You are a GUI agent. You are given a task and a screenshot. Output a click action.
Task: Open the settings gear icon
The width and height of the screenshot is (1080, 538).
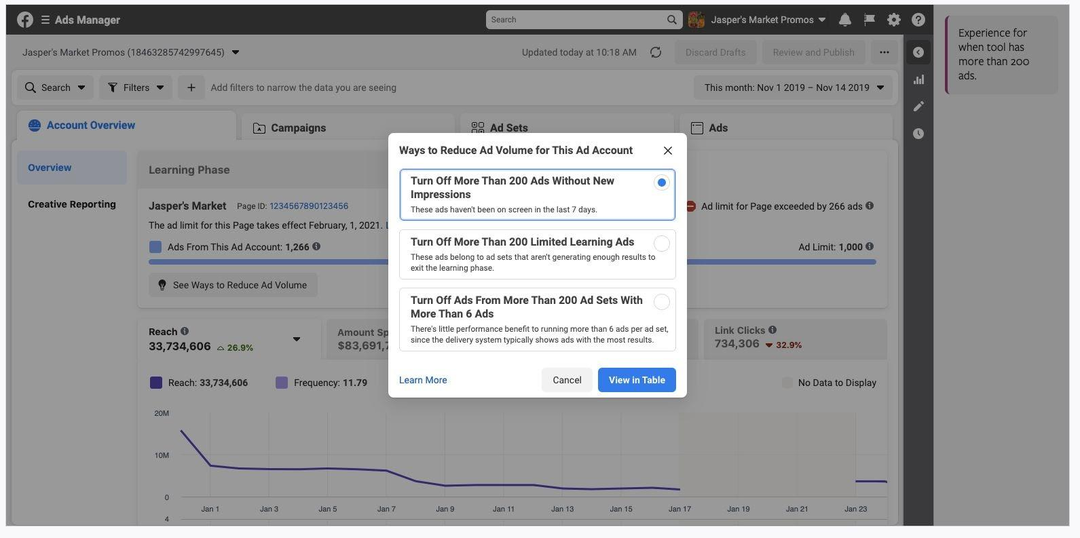coord(894,20)
